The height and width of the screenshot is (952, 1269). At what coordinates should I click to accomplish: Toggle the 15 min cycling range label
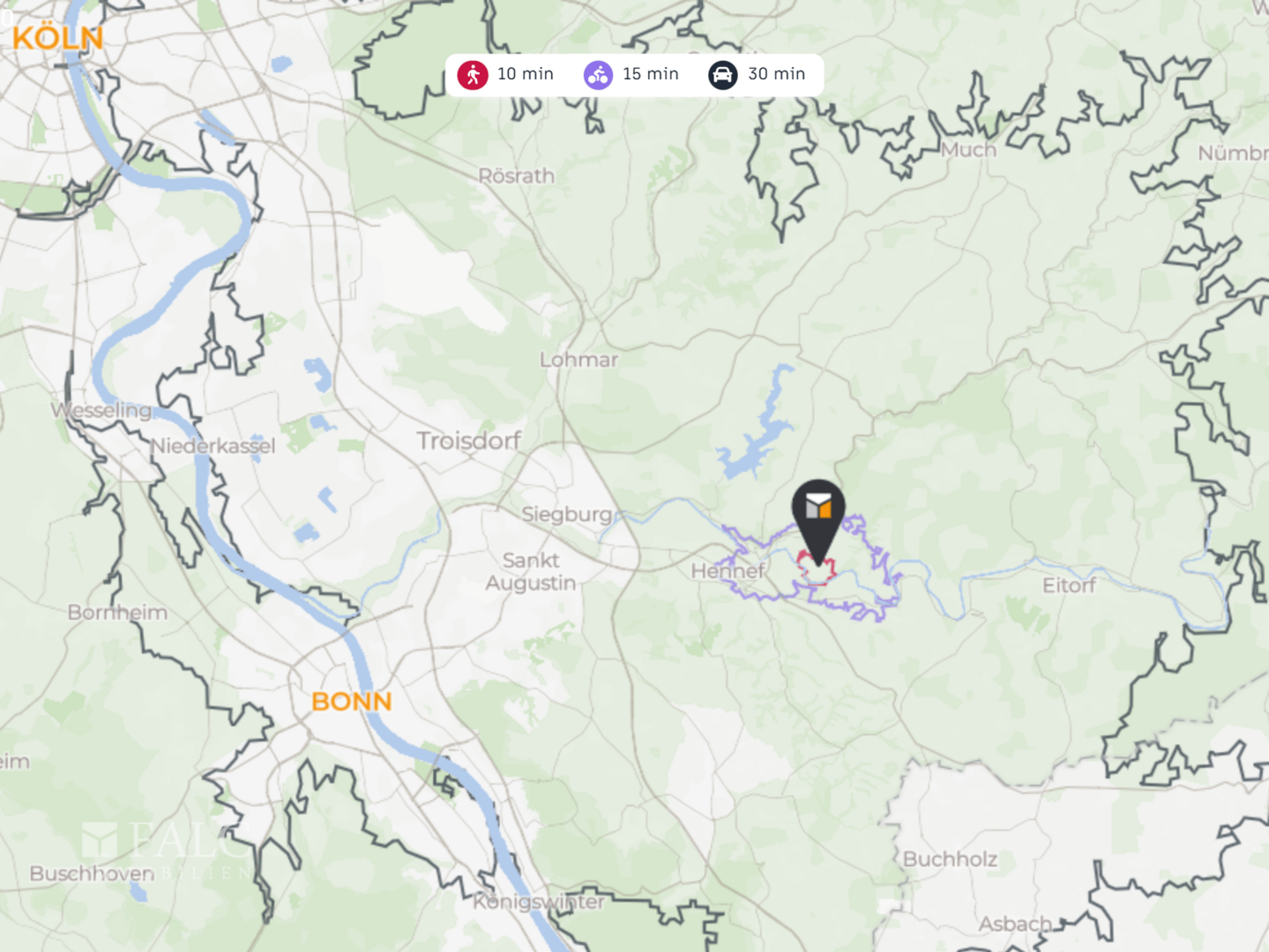point(651,74)
